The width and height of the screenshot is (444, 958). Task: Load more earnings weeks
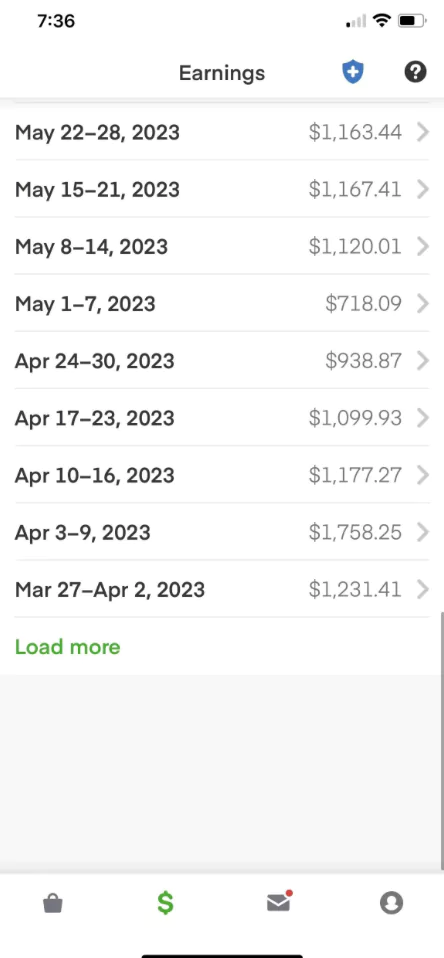tap(68, 647)
